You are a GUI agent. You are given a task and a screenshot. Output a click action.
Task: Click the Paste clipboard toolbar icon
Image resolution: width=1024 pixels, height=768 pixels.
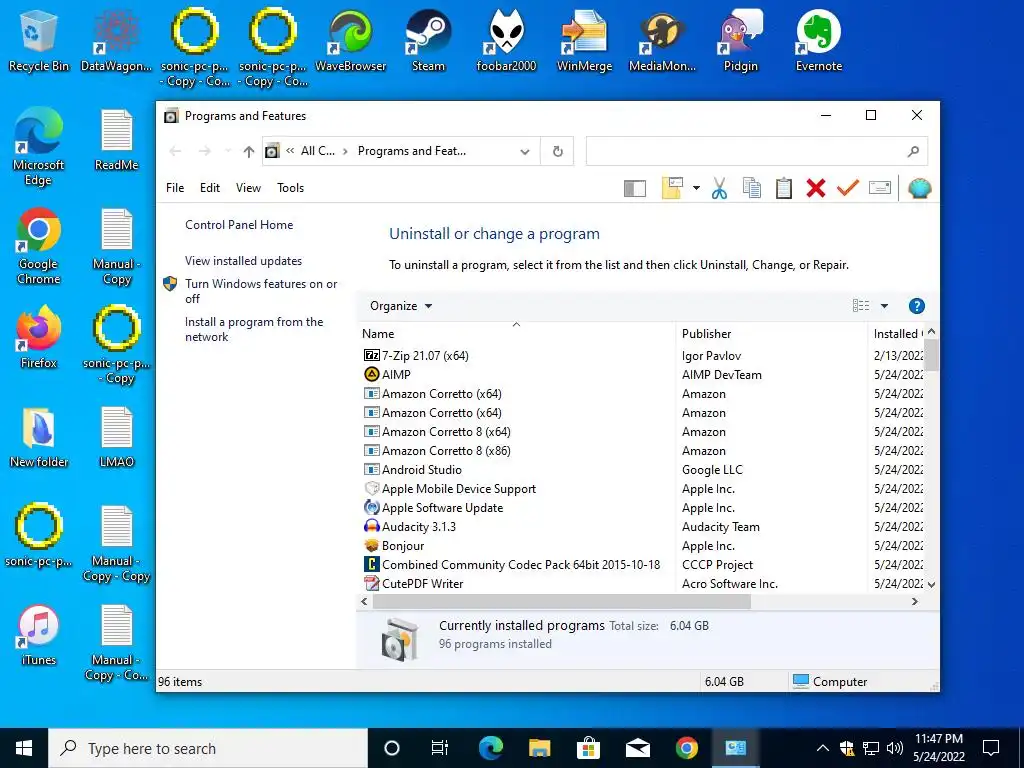(784, 189)
